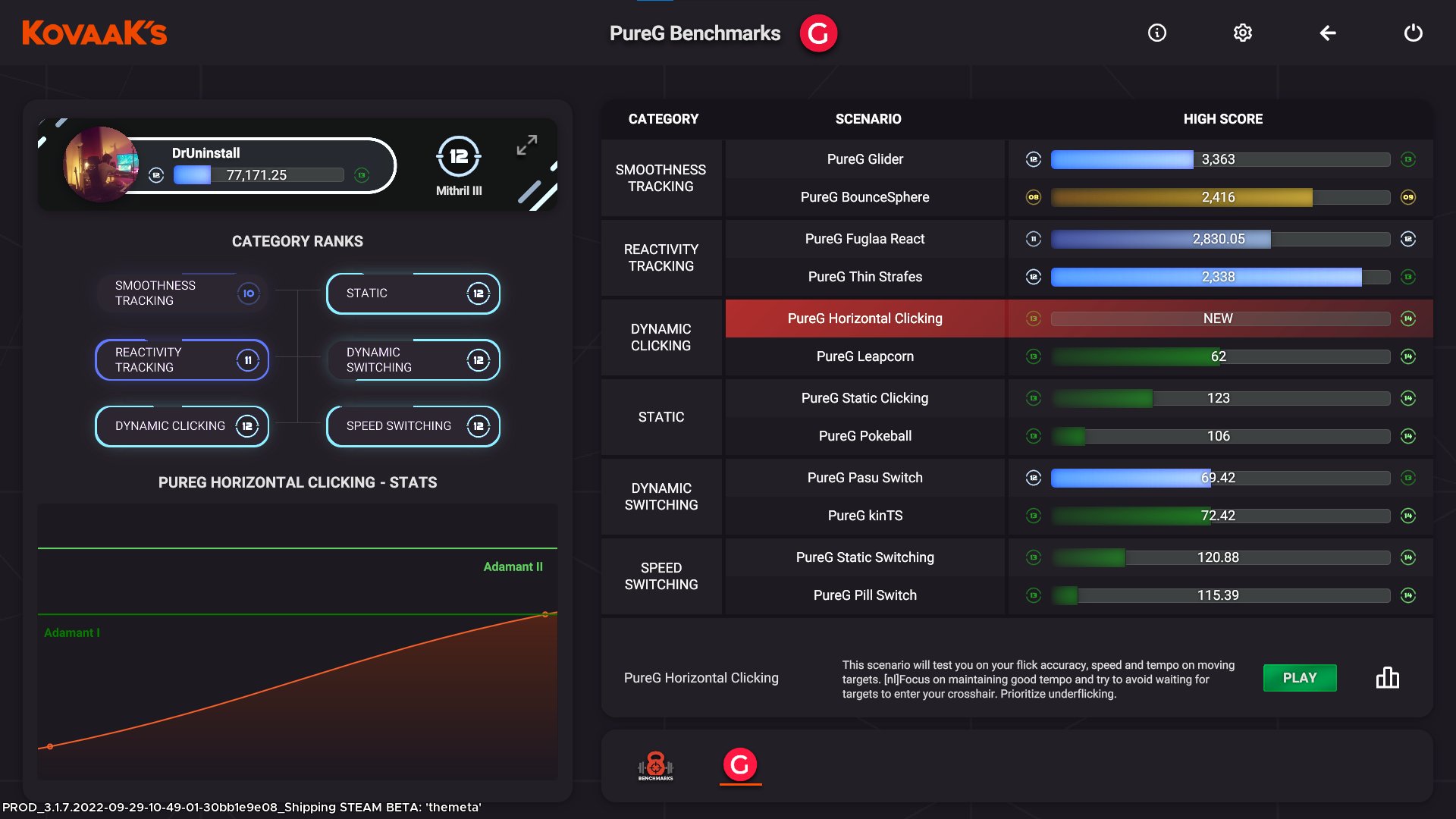Click the power quit icon

point(1412,33)
